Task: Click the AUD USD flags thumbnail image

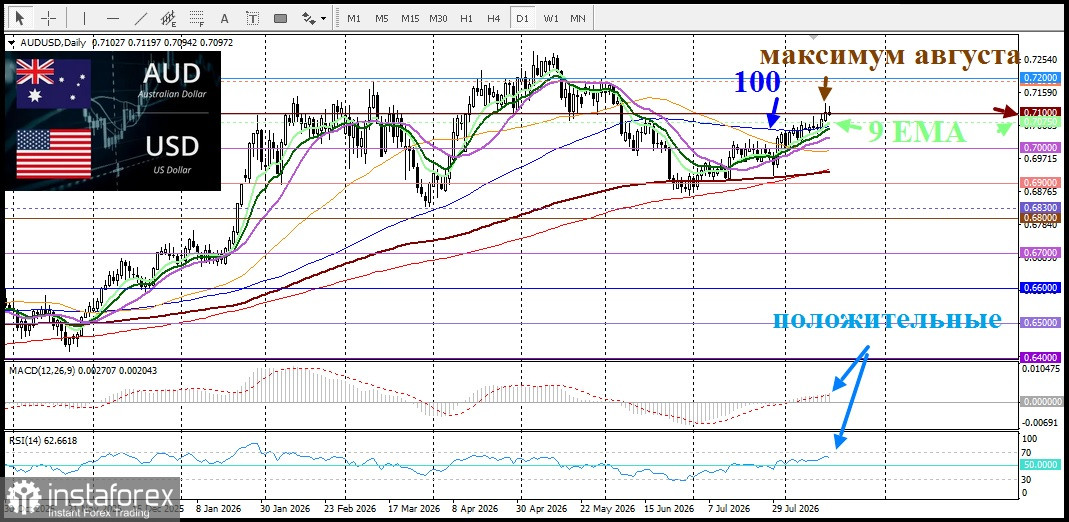Action: (112, 121)
